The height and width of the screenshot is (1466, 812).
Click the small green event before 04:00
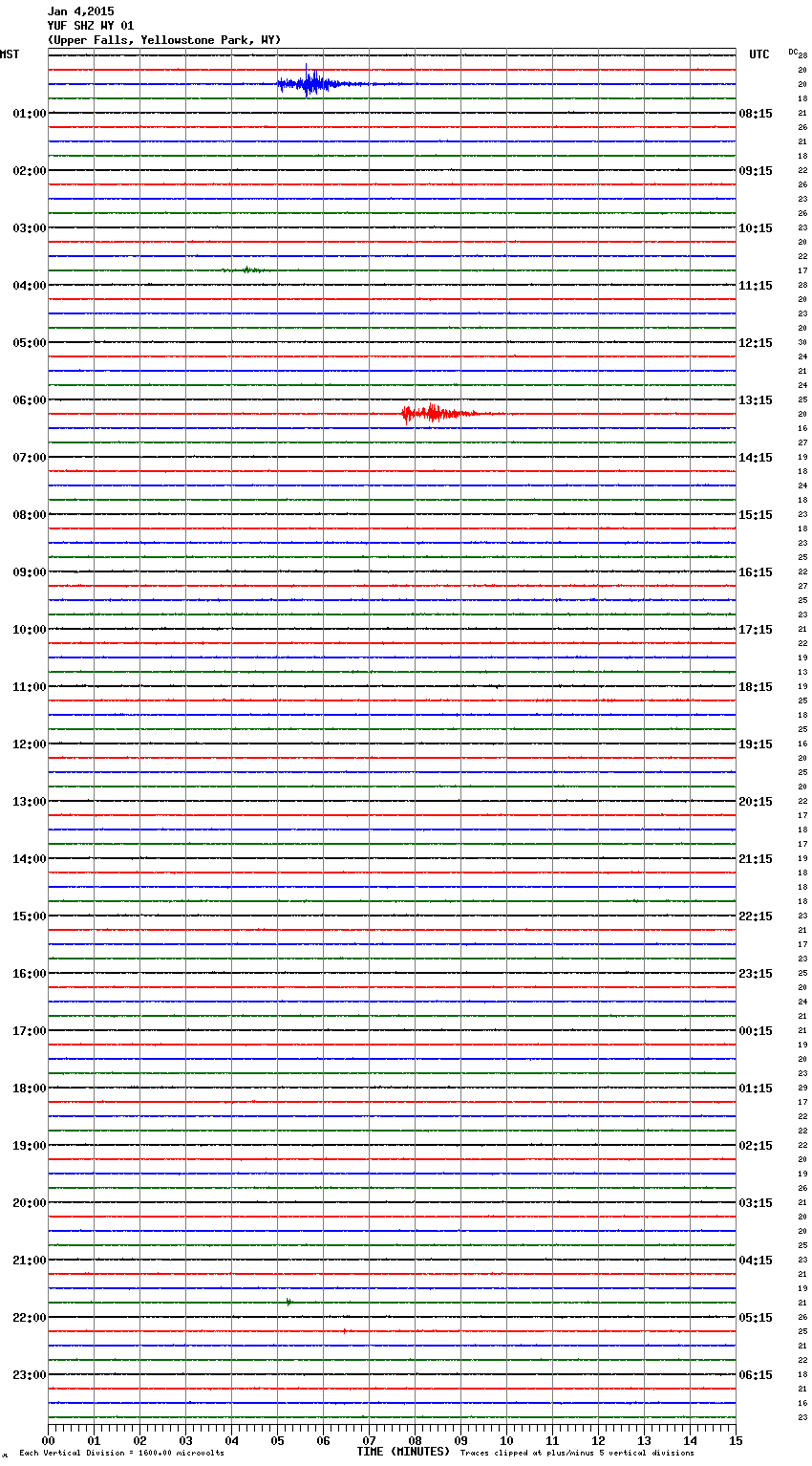pos(246,269)
